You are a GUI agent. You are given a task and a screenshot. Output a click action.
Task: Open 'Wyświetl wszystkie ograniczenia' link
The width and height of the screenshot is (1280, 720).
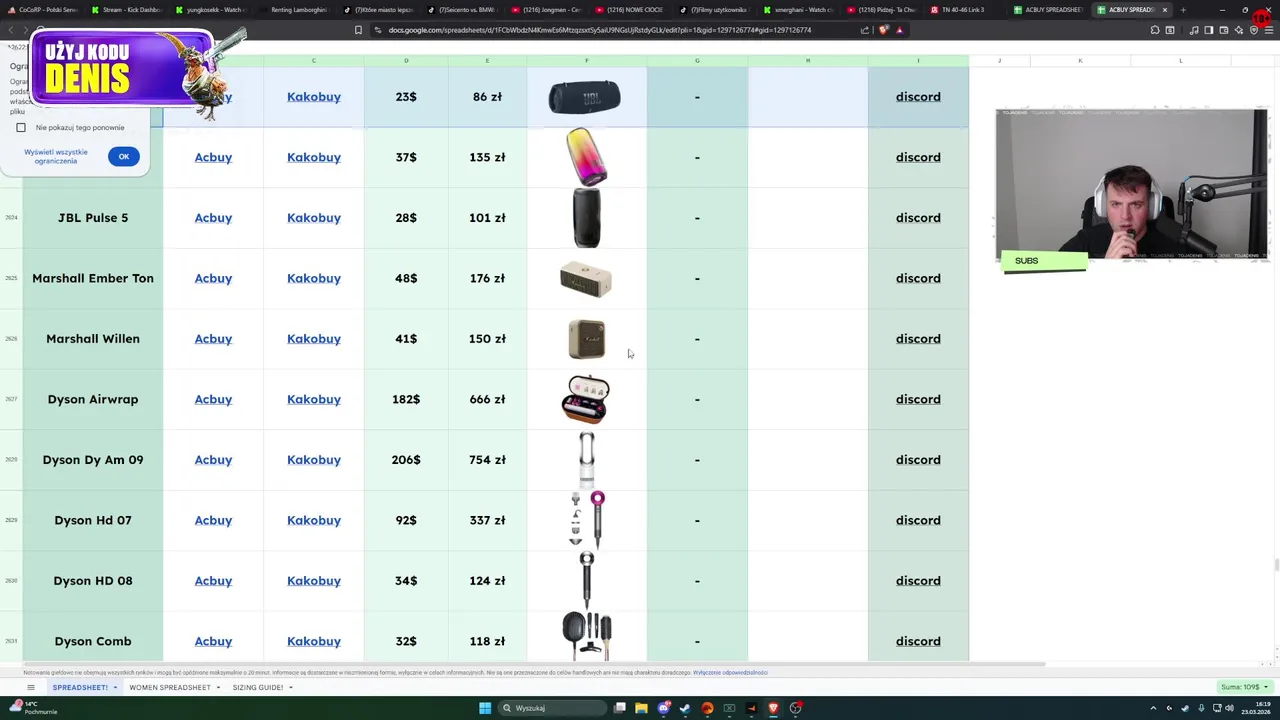pyautogui.click(x=56, y=156)
